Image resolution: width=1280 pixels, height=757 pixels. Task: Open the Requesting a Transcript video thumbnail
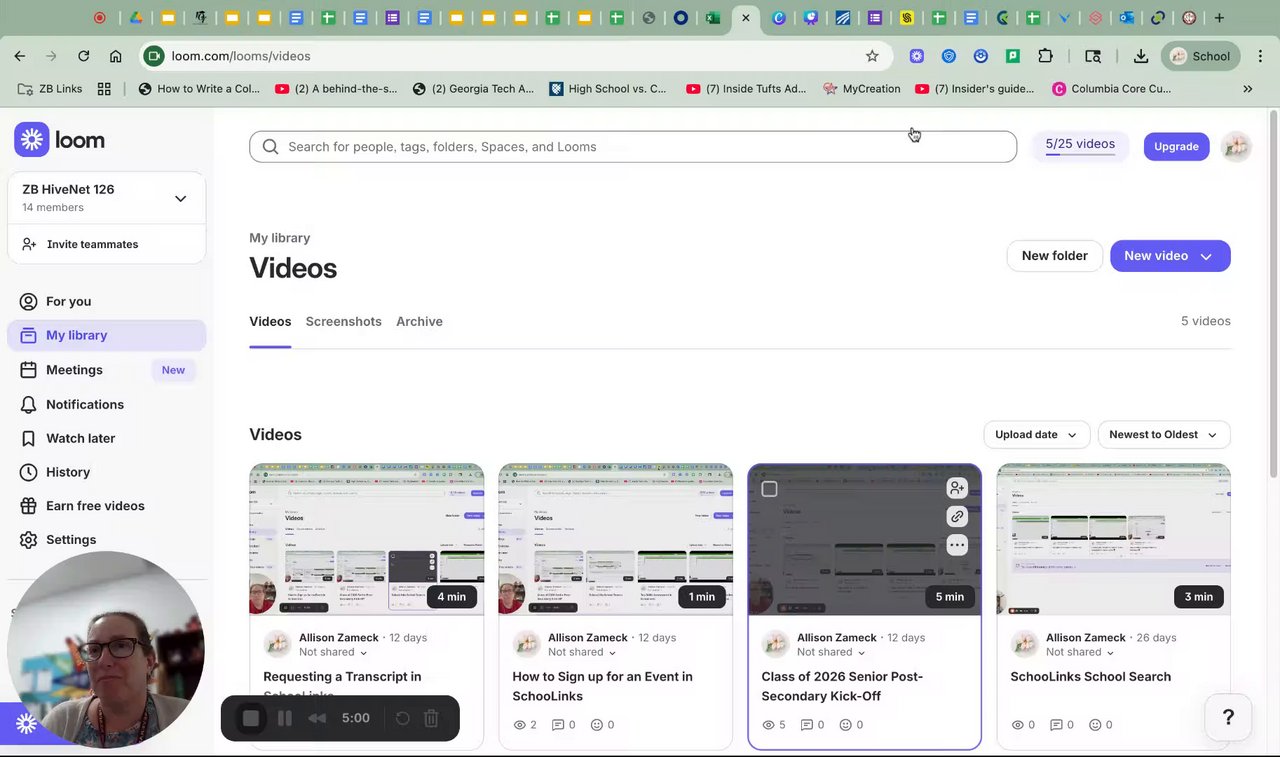367,540
